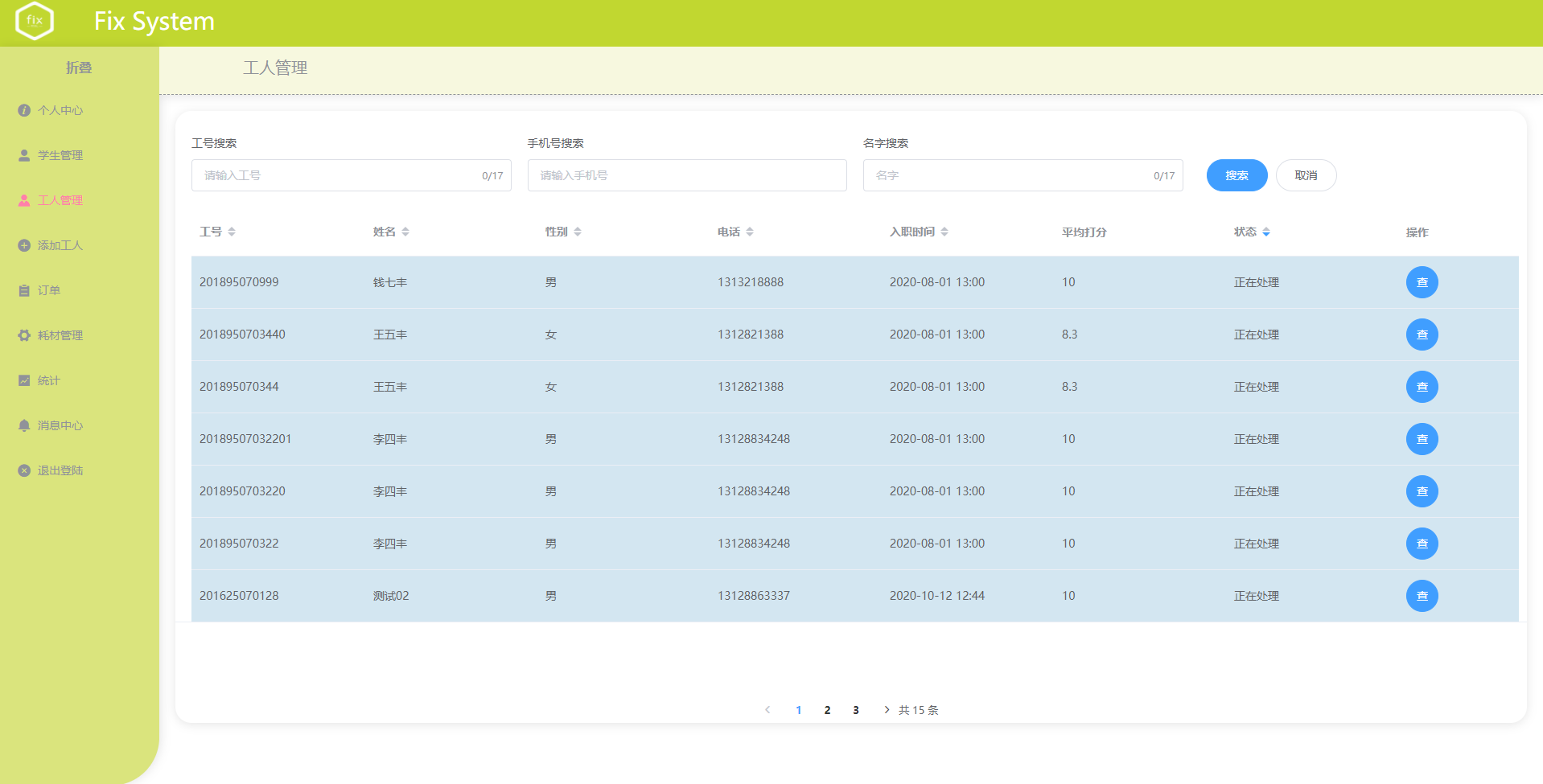Click 查 button for worker 201895070999
Viewport: 1543px width, 784px height.
[1422, 282]
